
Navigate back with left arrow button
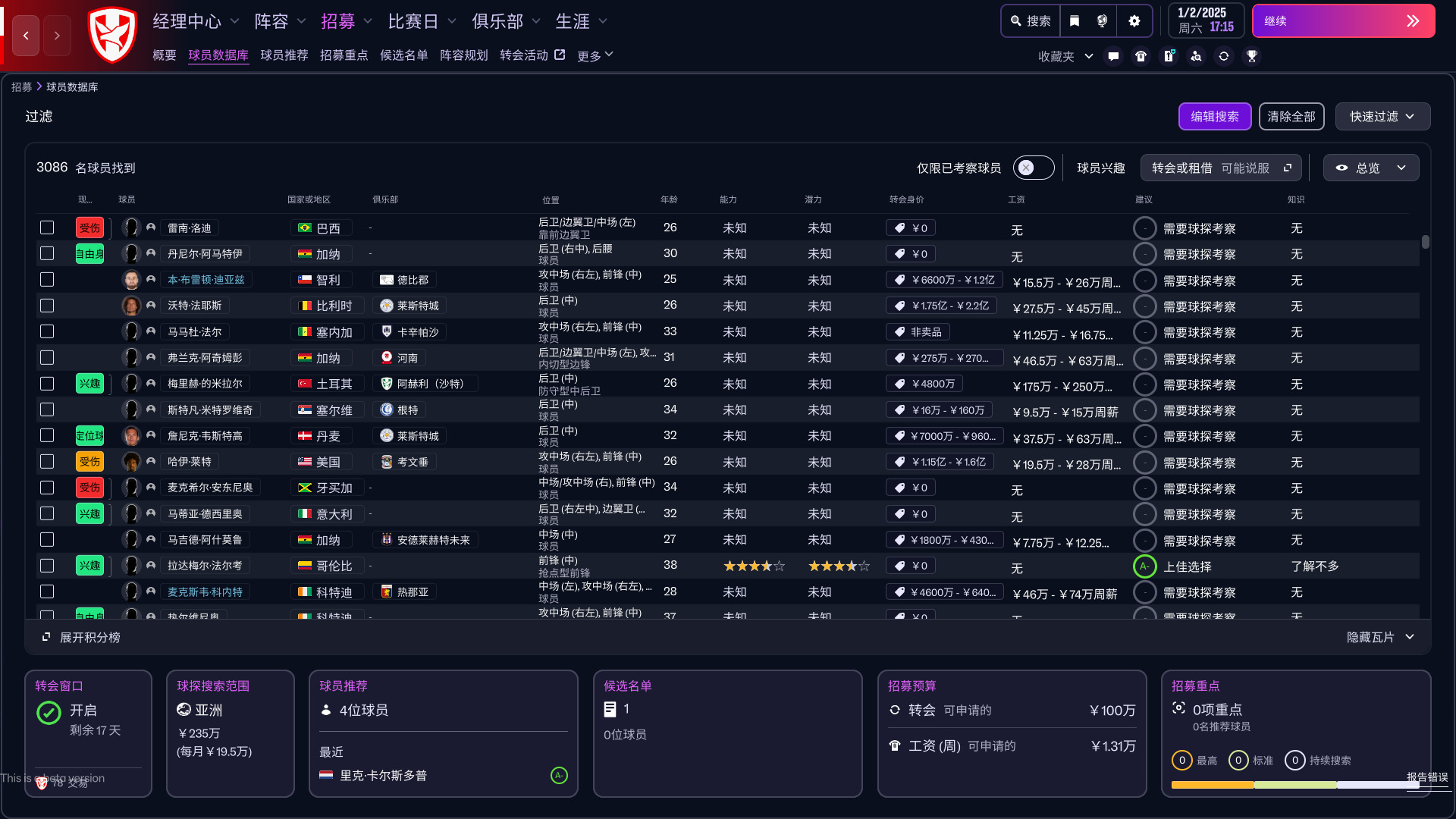tap(26, 35)
